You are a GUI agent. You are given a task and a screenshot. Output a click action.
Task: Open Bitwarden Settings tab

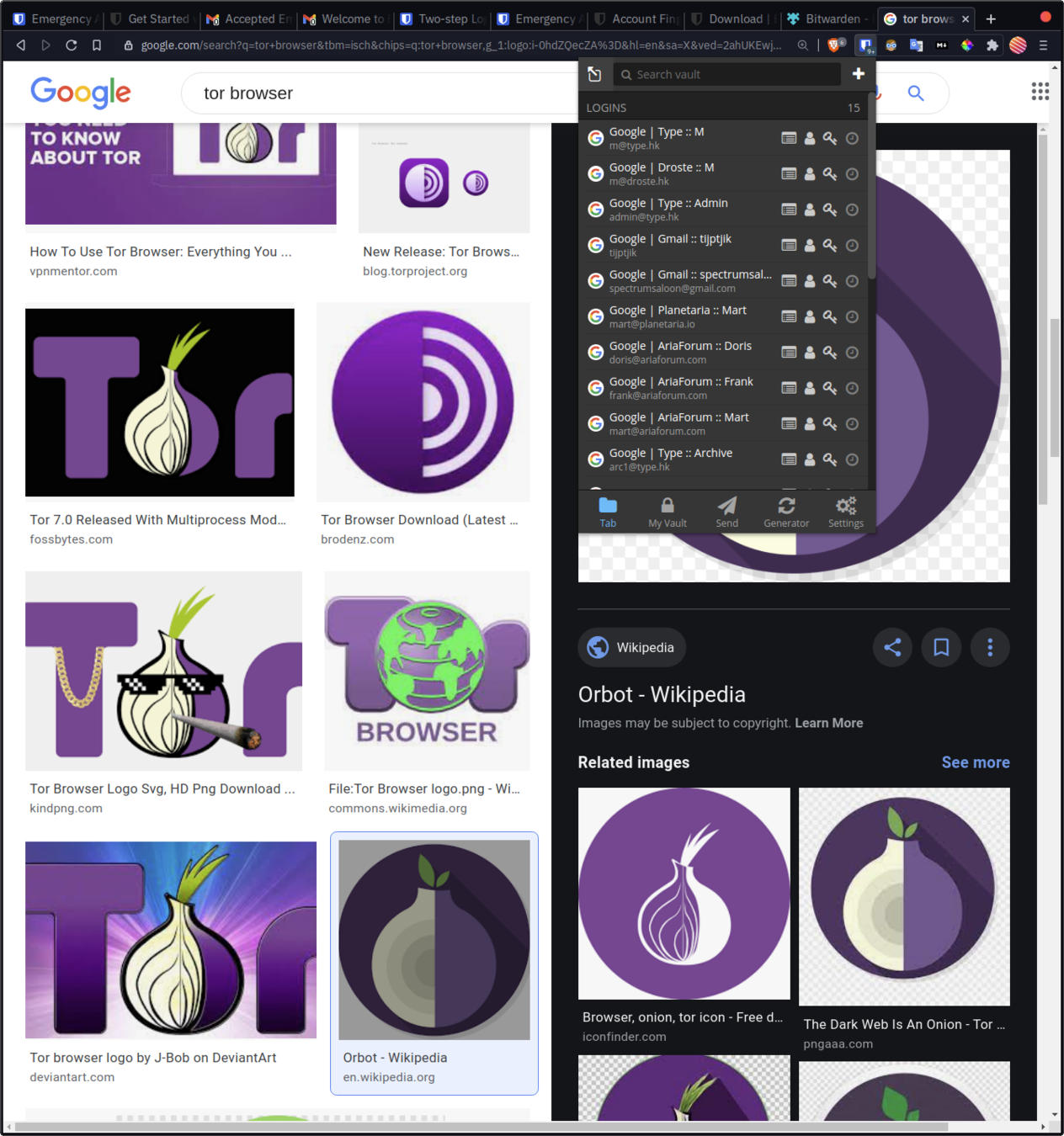pyautogui.click(x=846, y=512)
